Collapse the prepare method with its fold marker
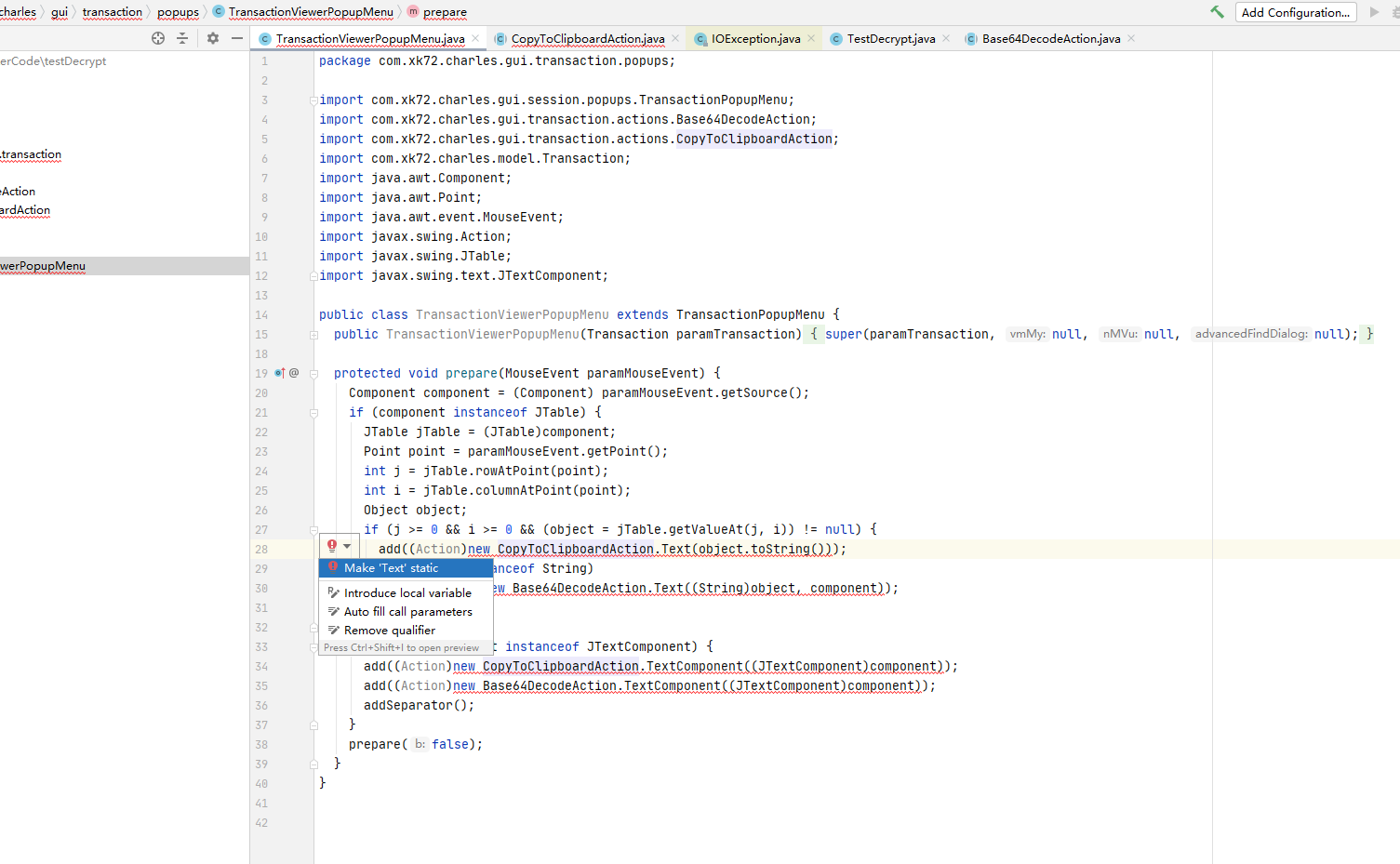Image resolution: width=1400 pixels, height=864 pixels. tap(313, 373)
